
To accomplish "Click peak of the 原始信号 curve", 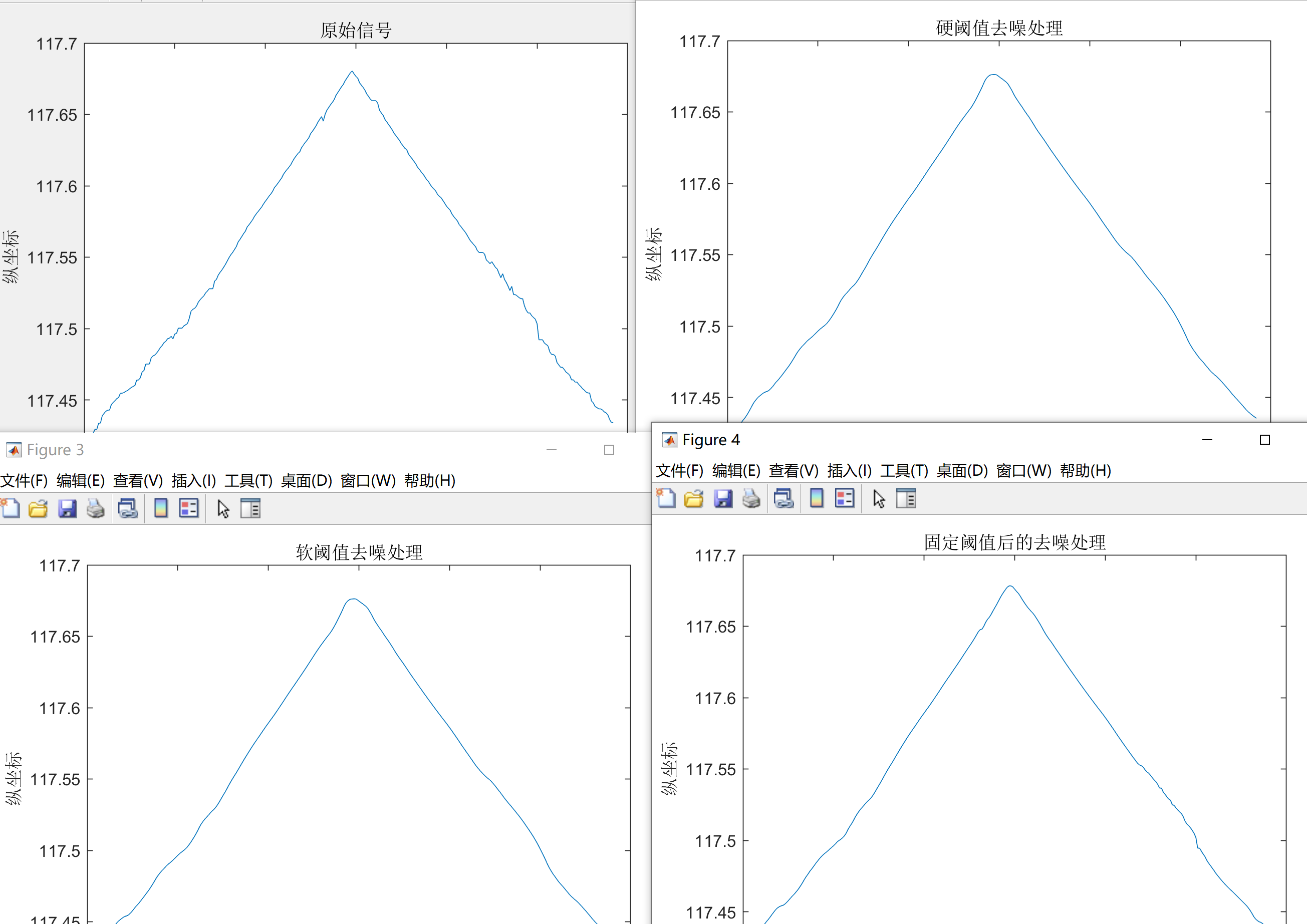I will (x=352, y=71).
